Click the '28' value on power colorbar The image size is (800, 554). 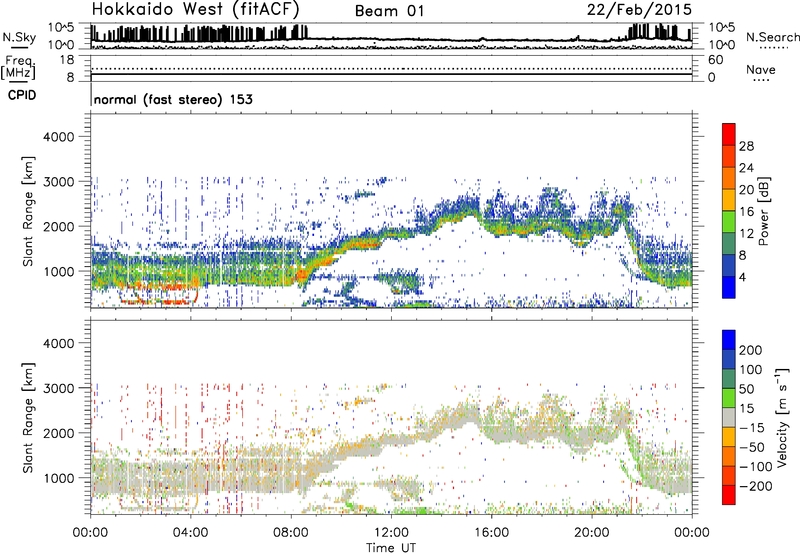coord(746,146)
